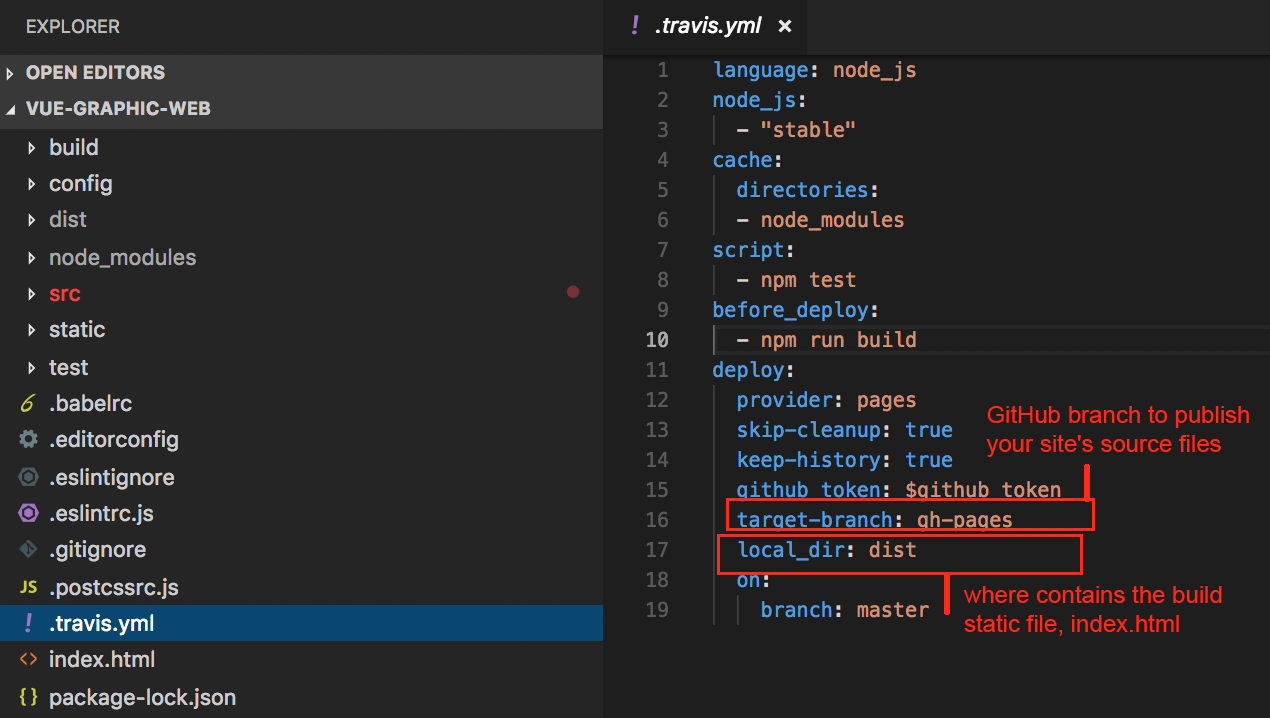This screenshot has height=718, width=1270.
Task: Click the package-lock.json braces icon
Action: (28, 697)
